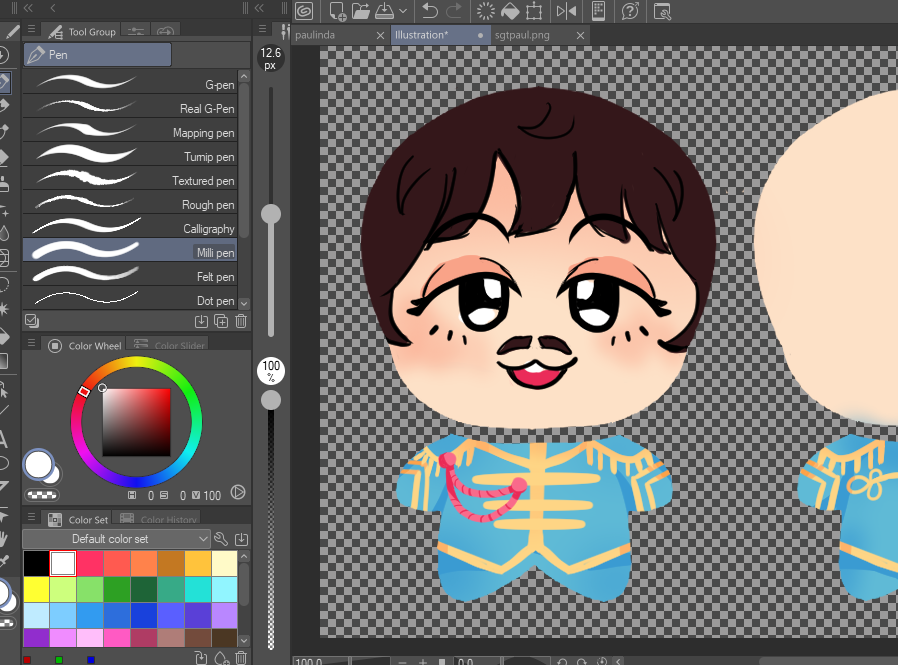Open the Tool Group tab
This screenshot has height=665, width=898.
82,32
